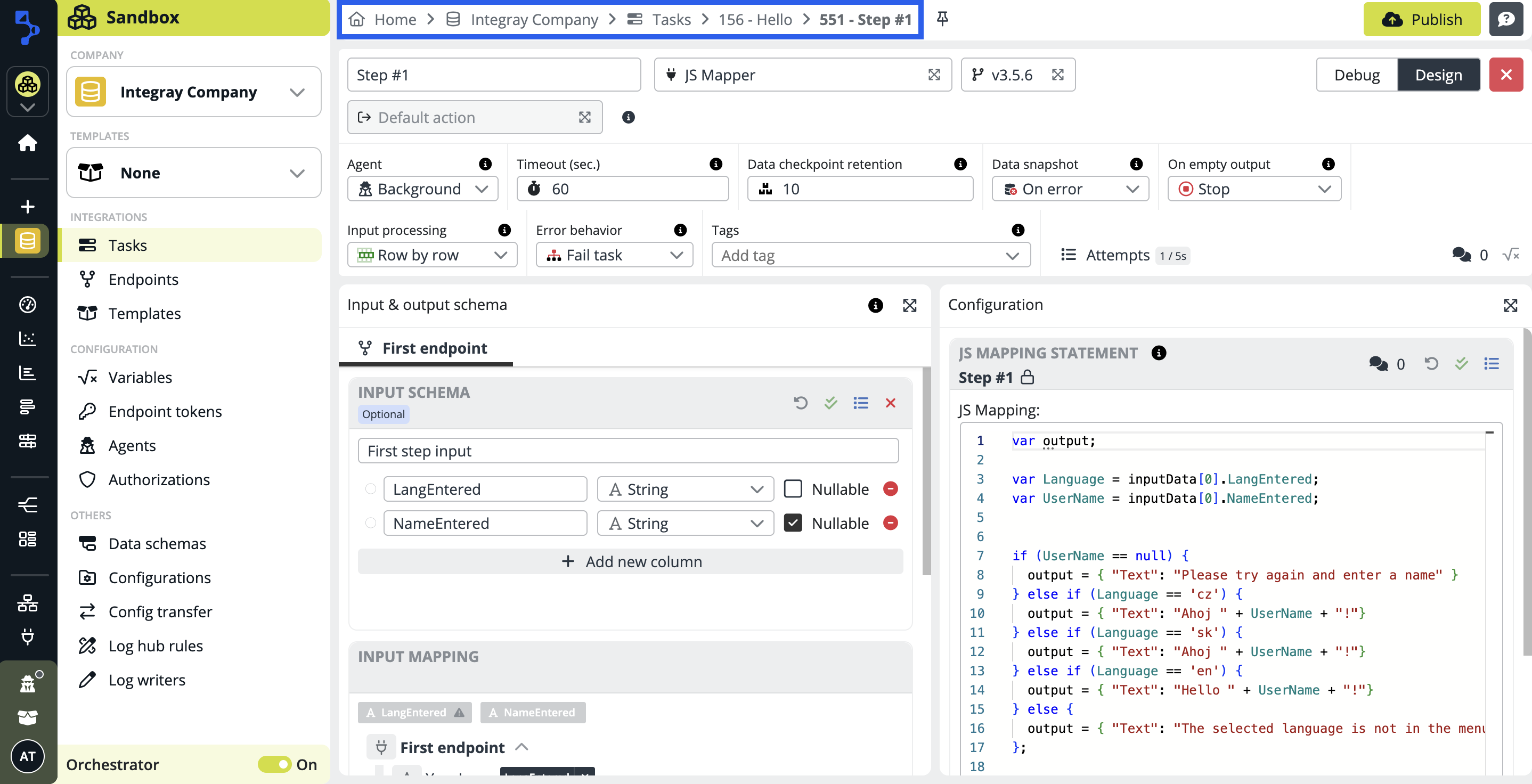Open the Agent Background dropdown

point(422,189)
